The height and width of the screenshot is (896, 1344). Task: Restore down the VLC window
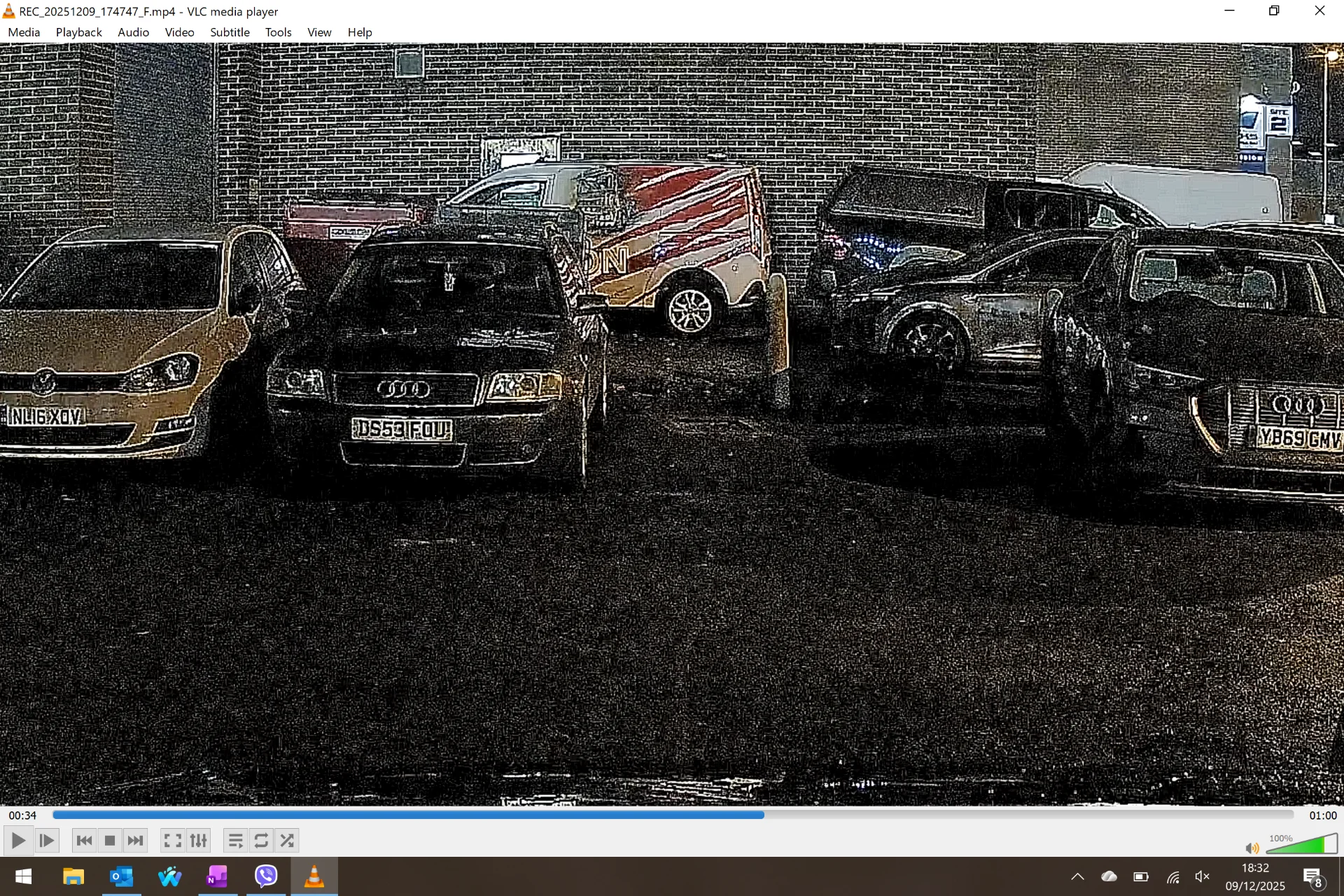pos(1274,10)
